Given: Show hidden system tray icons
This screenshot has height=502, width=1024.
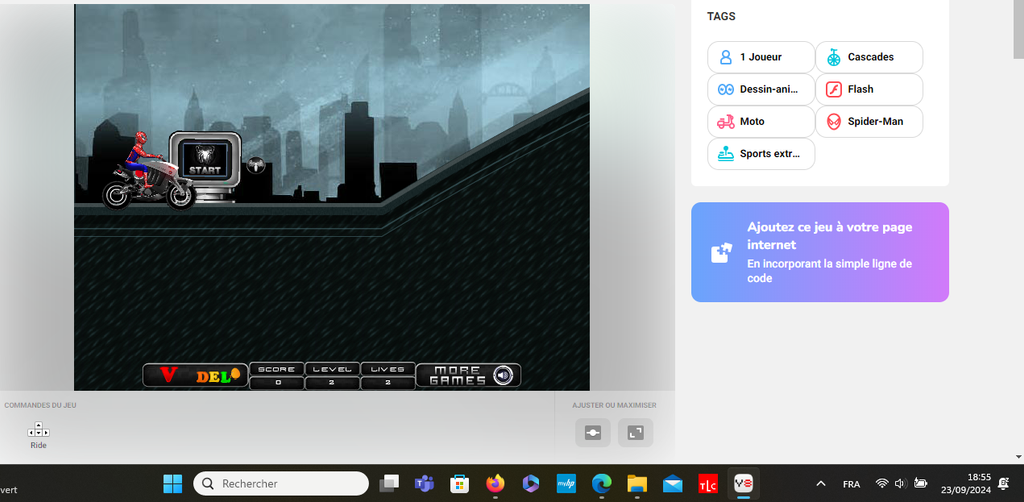Looking at the screenshot, I should click(x=821, y=484).
